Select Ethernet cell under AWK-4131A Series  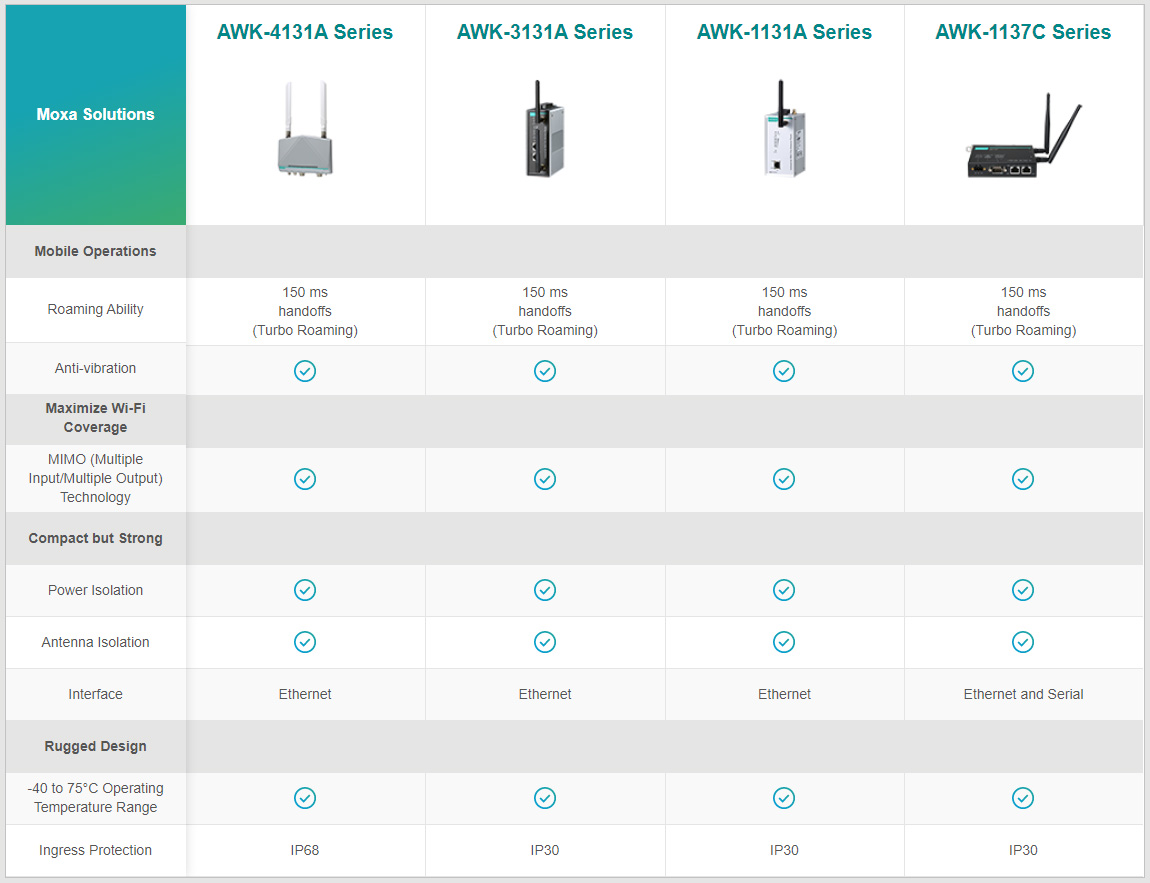pyautogui.click(x=305, y=694)
